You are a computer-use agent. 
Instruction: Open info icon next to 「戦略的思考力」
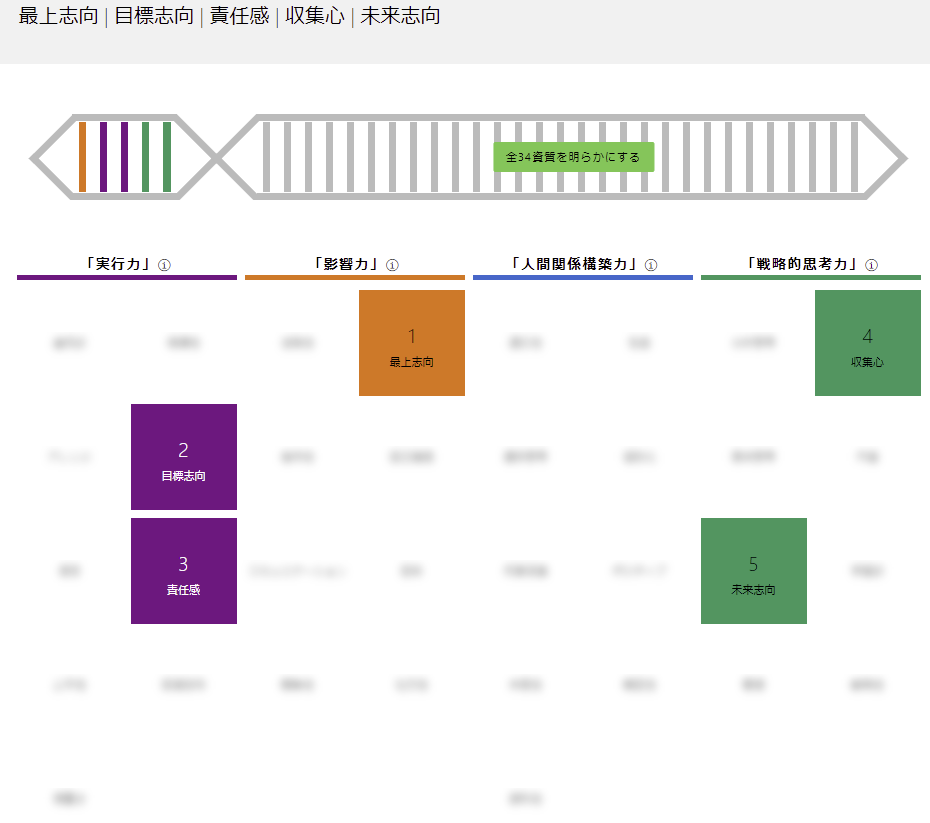point(871,265)
